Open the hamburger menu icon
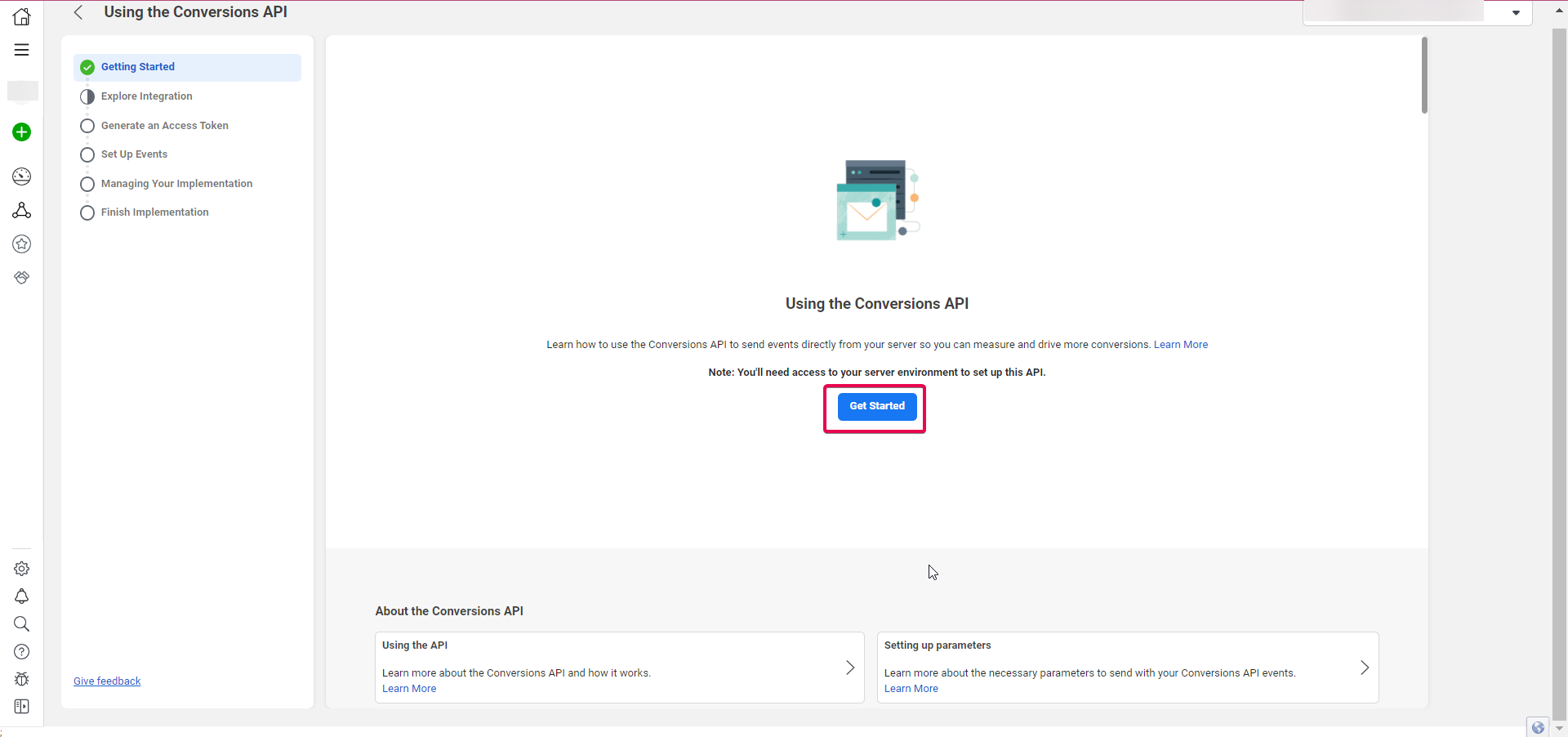1568x737 pixels. tap(22, 50)
